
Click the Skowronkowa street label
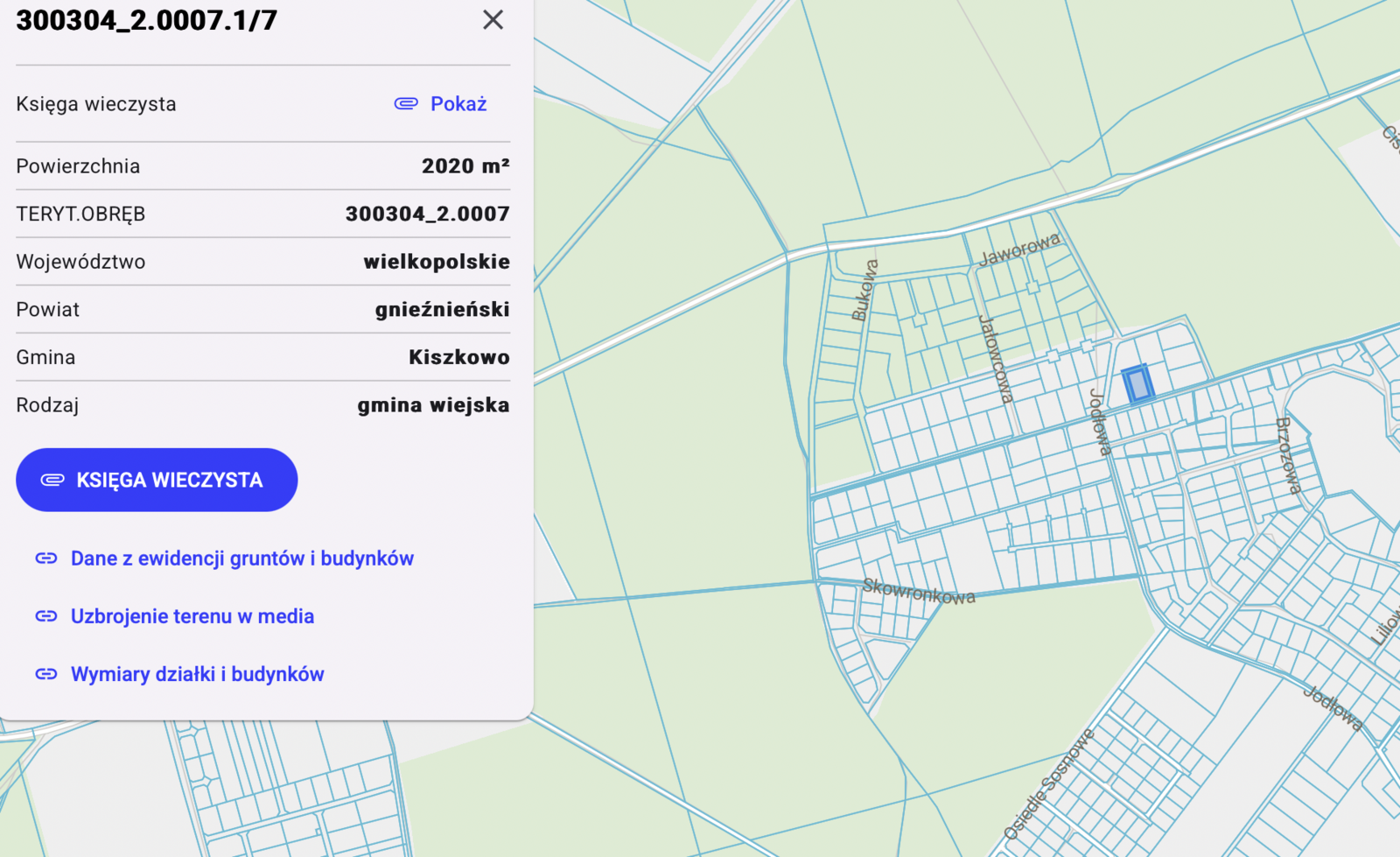point(918,592)
